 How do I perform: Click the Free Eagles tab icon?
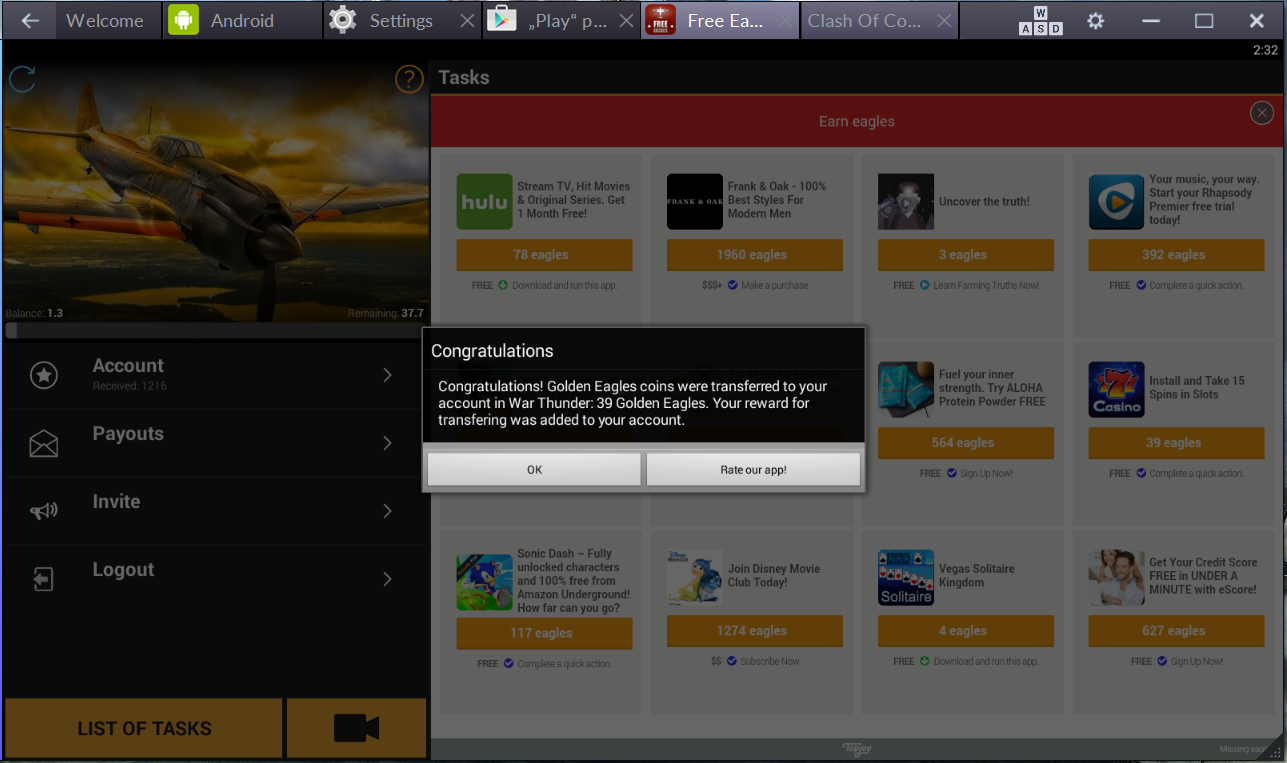coord(660,21)
